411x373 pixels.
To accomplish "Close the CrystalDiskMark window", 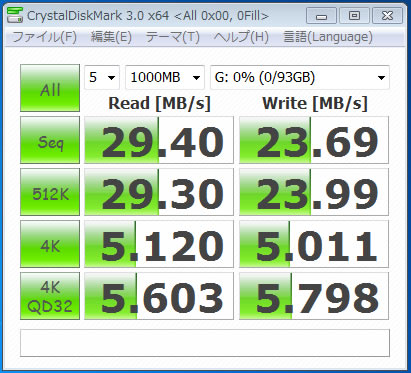I will [x=387, y=16].
